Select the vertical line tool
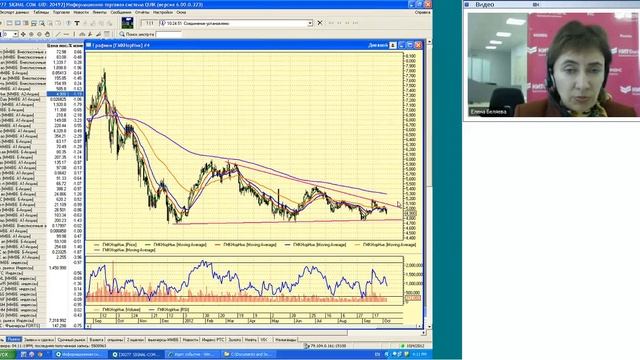 pyautogui.click(x=74, y=34)
